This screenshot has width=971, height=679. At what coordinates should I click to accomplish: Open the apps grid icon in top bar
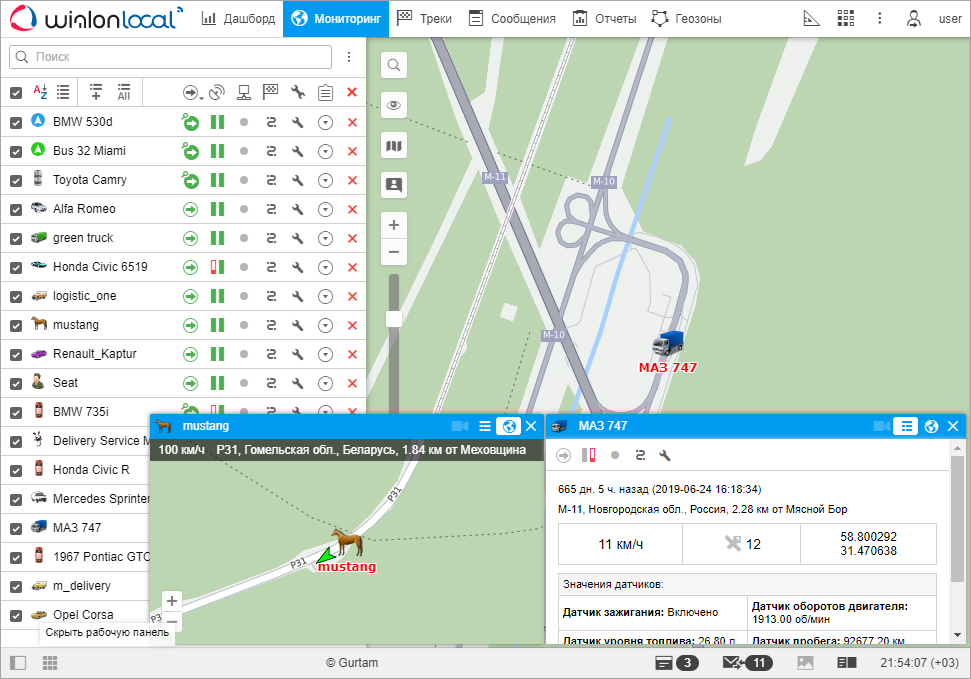pos(846,18)
